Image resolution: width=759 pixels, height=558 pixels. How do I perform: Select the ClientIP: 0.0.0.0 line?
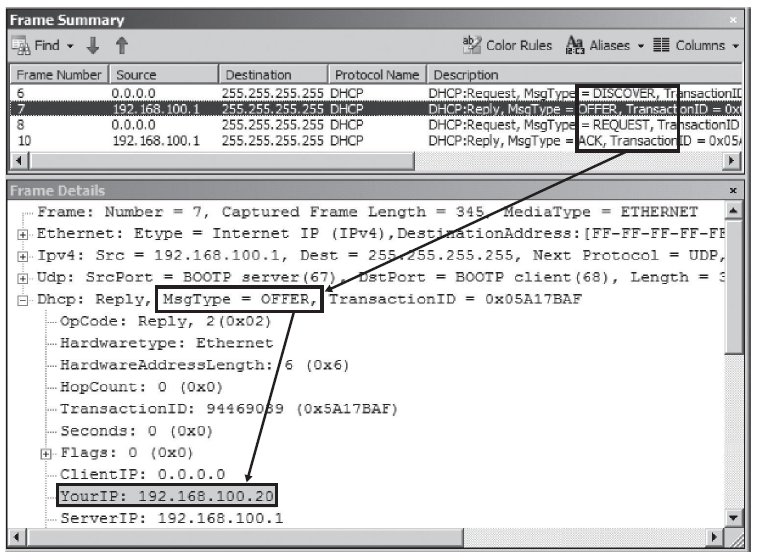tap(143, 474)
